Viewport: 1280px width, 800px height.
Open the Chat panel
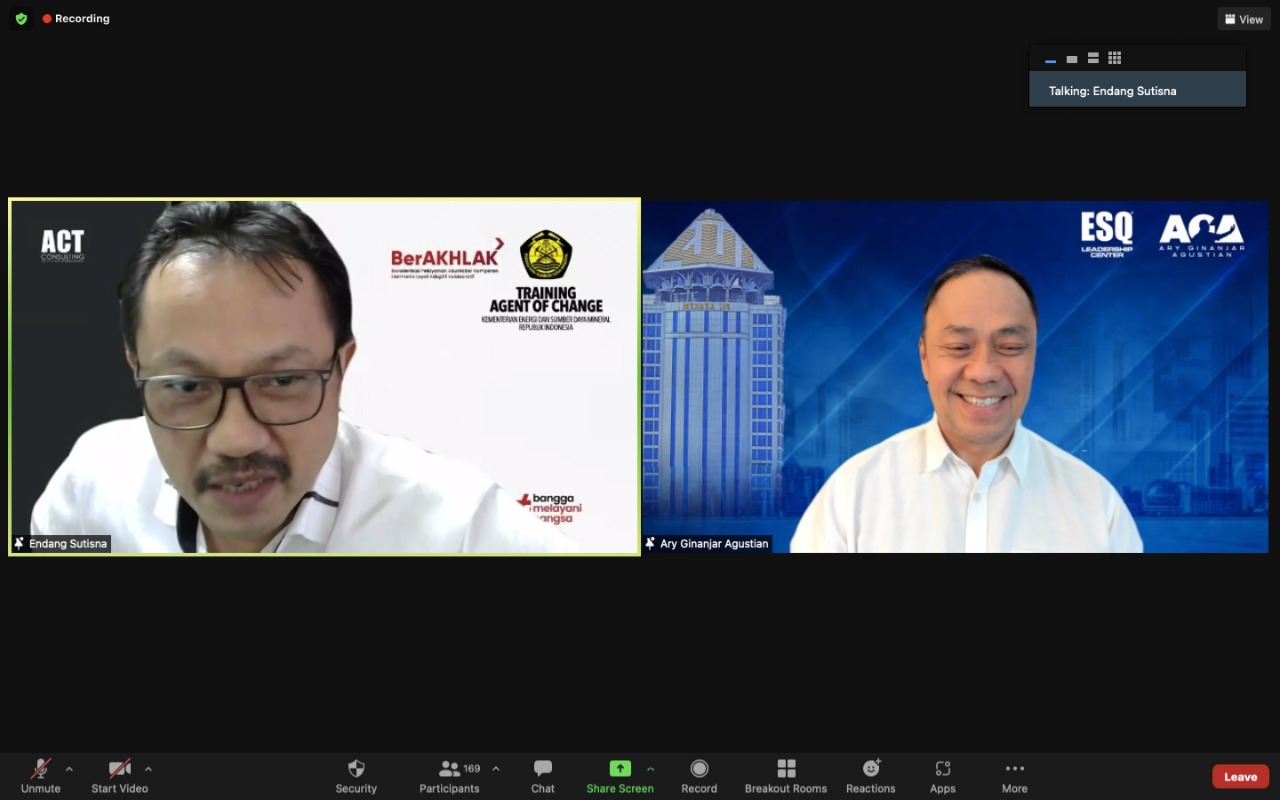click(x=543, y=775)
